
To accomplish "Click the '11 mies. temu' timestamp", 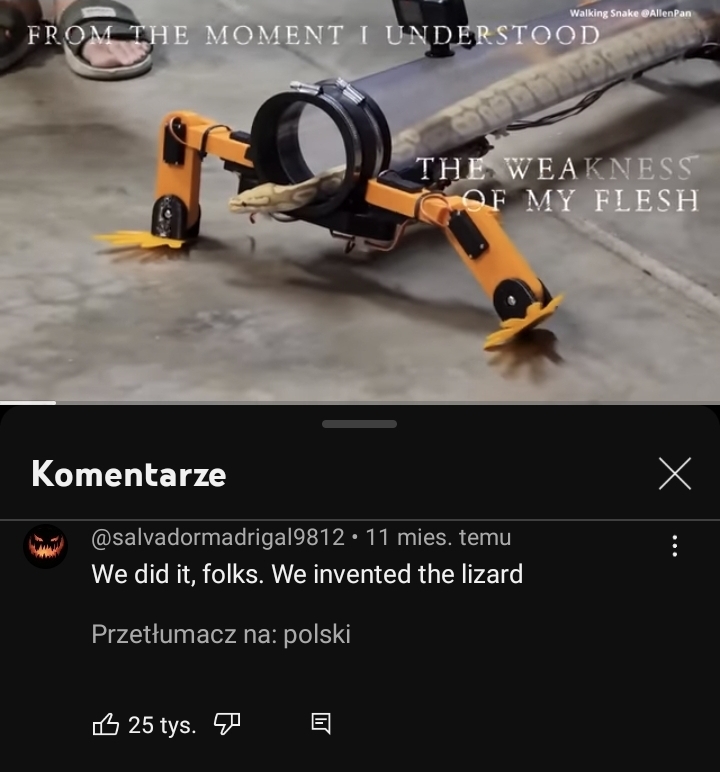I will 438,537.
